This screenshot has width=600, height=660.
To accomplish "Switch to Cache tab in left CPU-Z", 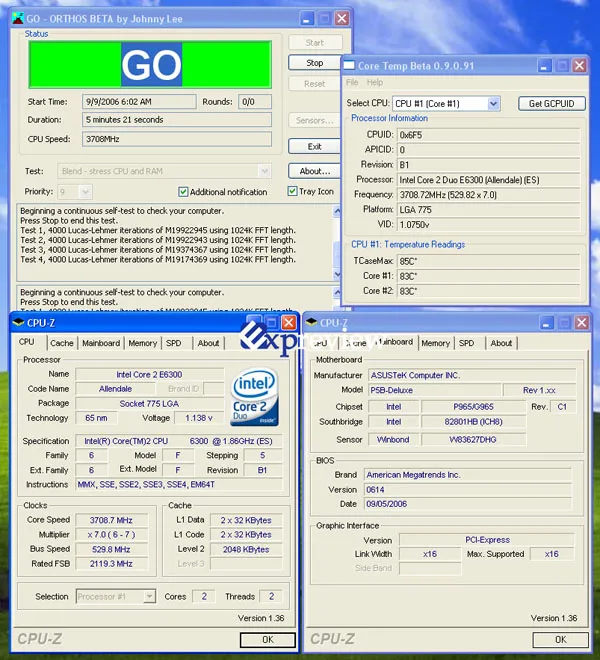I will point(62,343).
